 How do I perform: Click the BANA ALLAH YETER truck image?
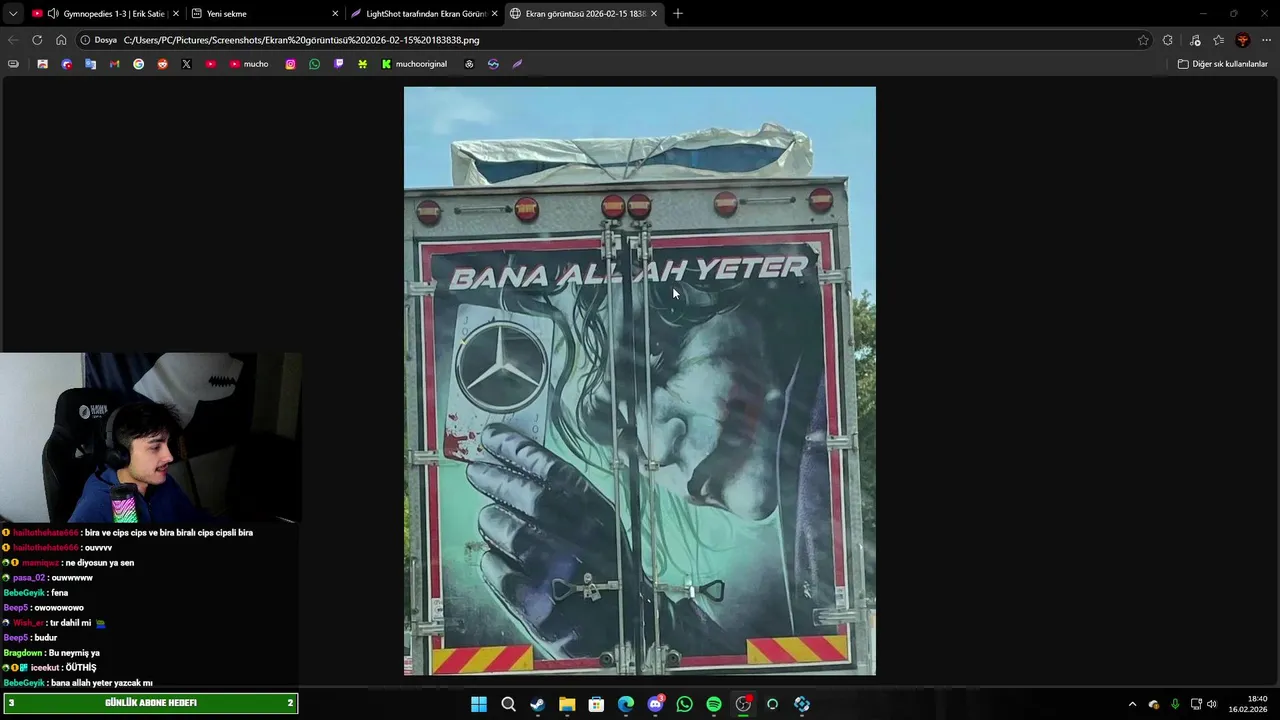pyautogui.click(x=640, y=380)
